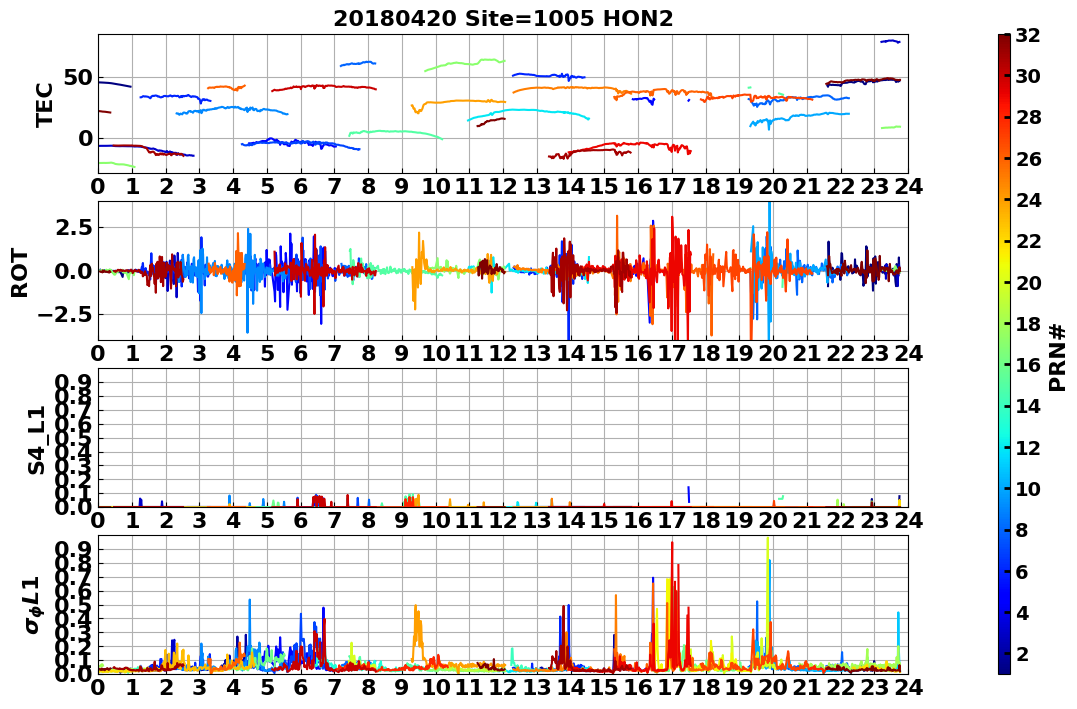The width and height of the screenshot is (1077, 709).
Task: Click the blue S4_L1 spike near hour 17.5
Action: click(688, 494)
